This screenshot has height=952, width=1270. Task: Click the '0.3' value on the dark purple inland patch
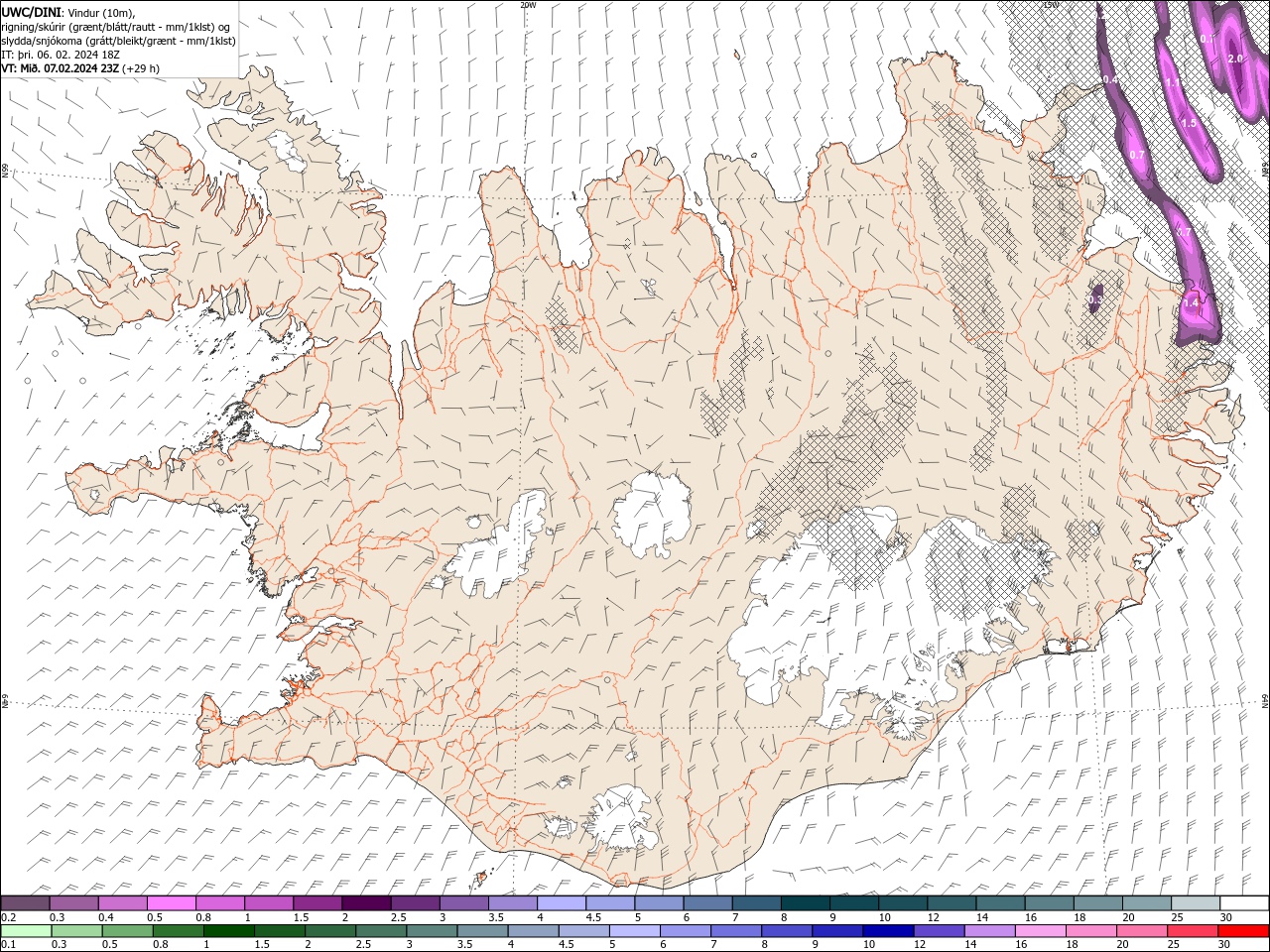point(1094,299)
